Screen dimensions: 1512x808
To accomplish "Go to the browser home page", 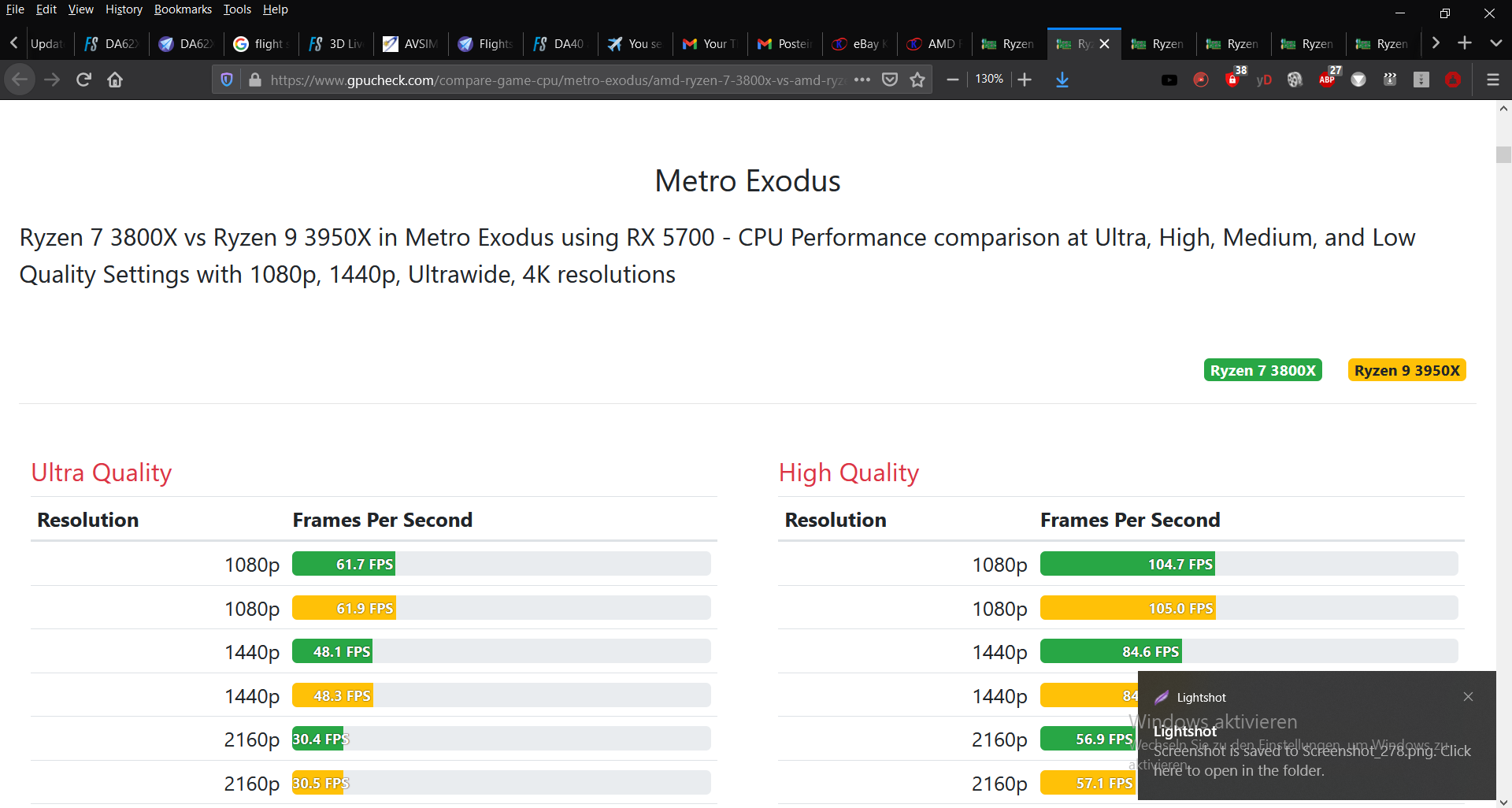I will tap(115, 80).
